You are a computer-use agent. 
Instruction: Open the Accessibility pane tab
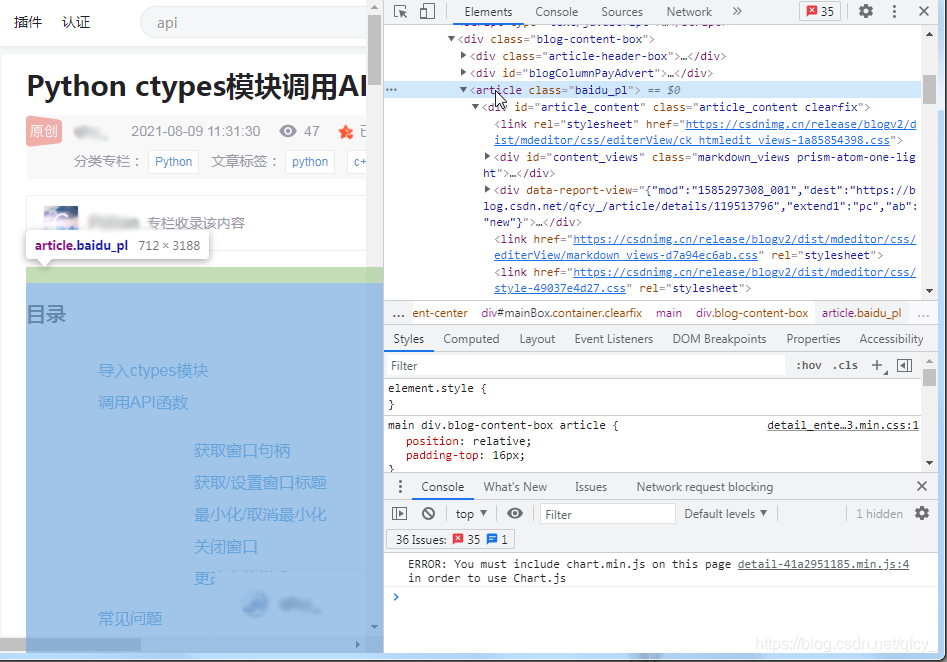click(x=891, y=339)
